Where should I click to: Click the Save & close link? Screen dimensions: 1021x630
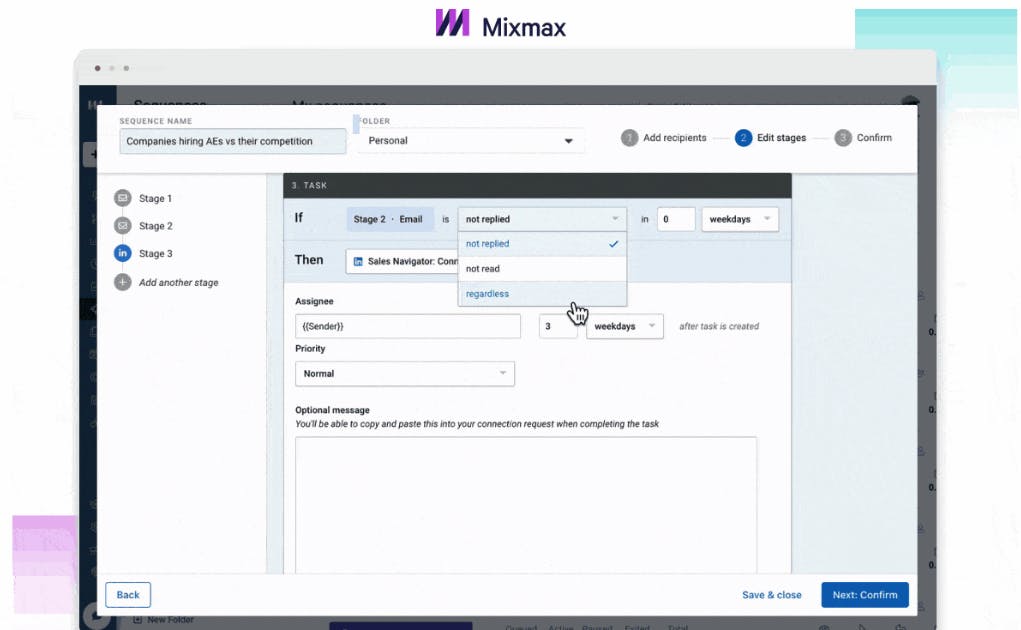771,594
